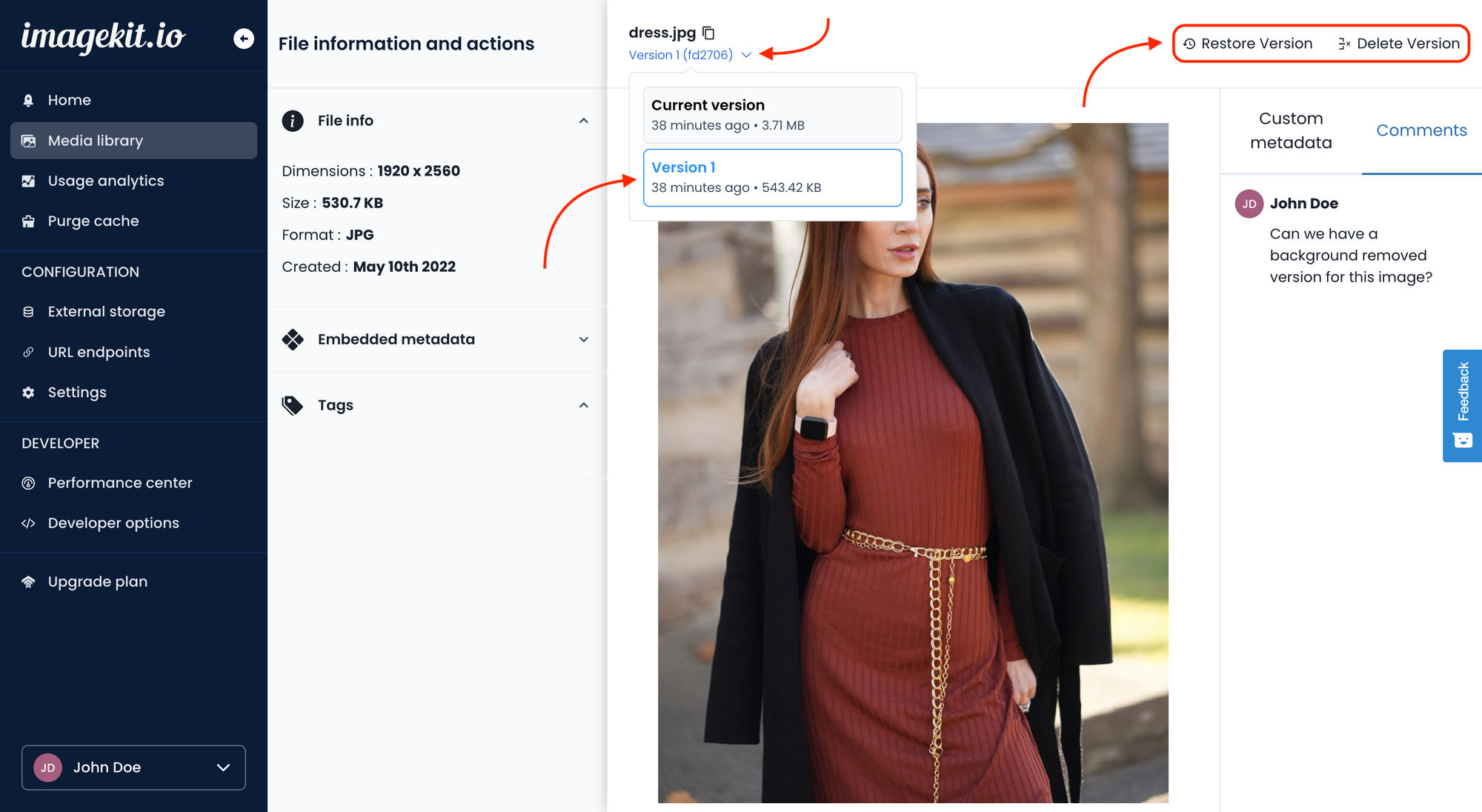1482x812 pixels.
Task: Open the Feedback side tab
Action: 1462,406
